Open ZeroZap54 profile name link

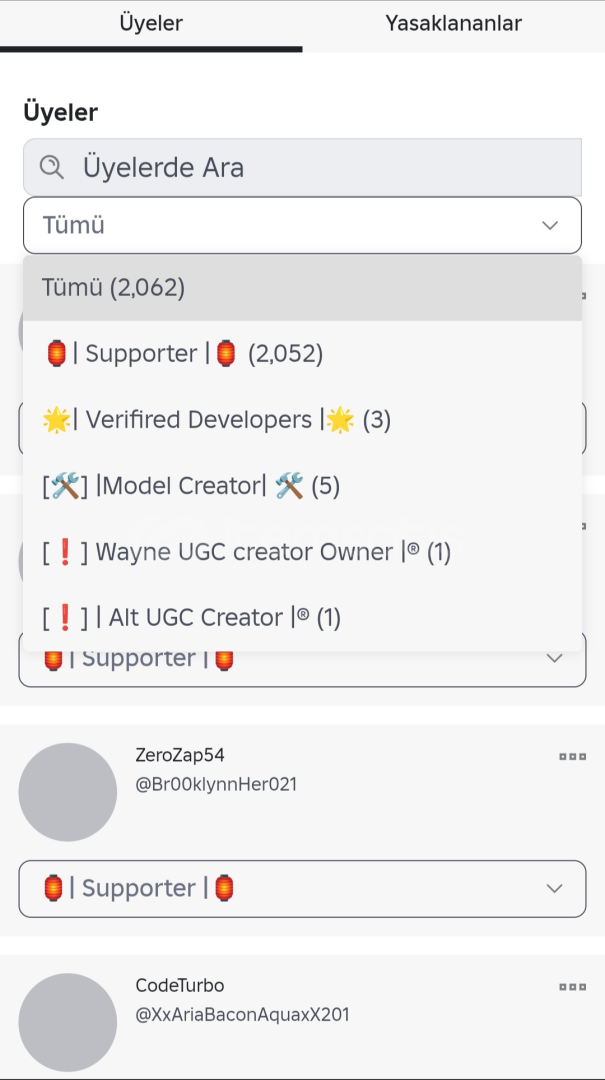tap(180, 756)
